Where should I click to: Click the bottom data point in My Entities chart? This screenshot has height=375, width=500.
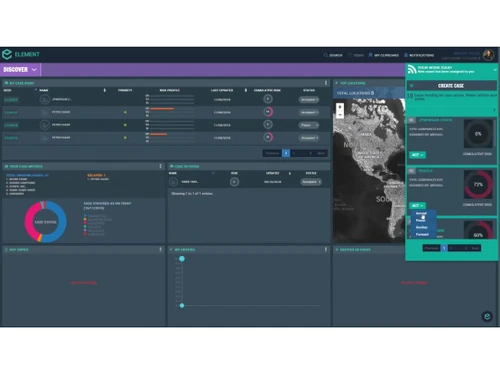point(182,305)
